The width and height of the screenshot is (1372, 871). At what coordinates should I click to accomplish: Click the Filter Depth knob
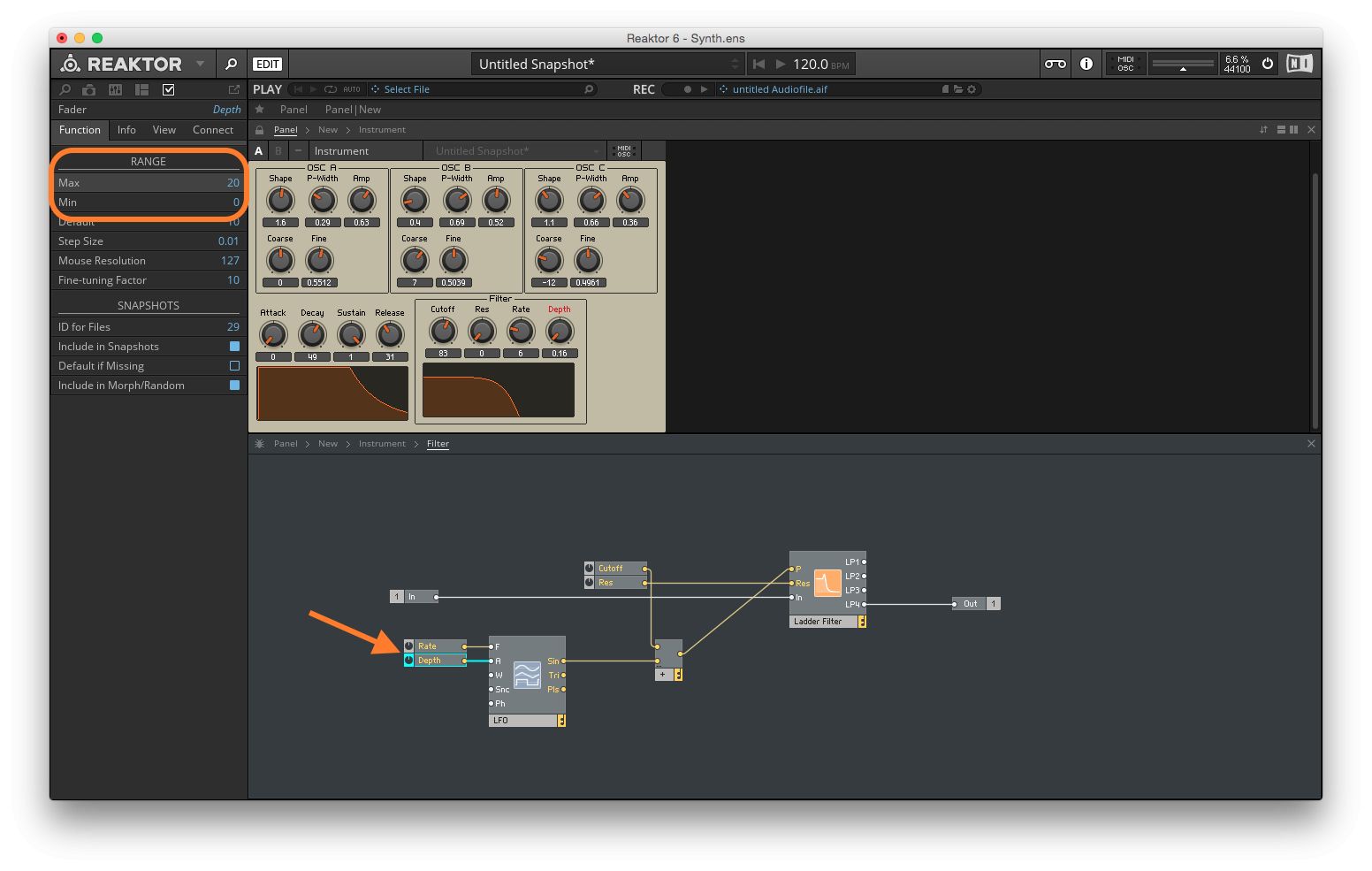[x=560, y=332]
